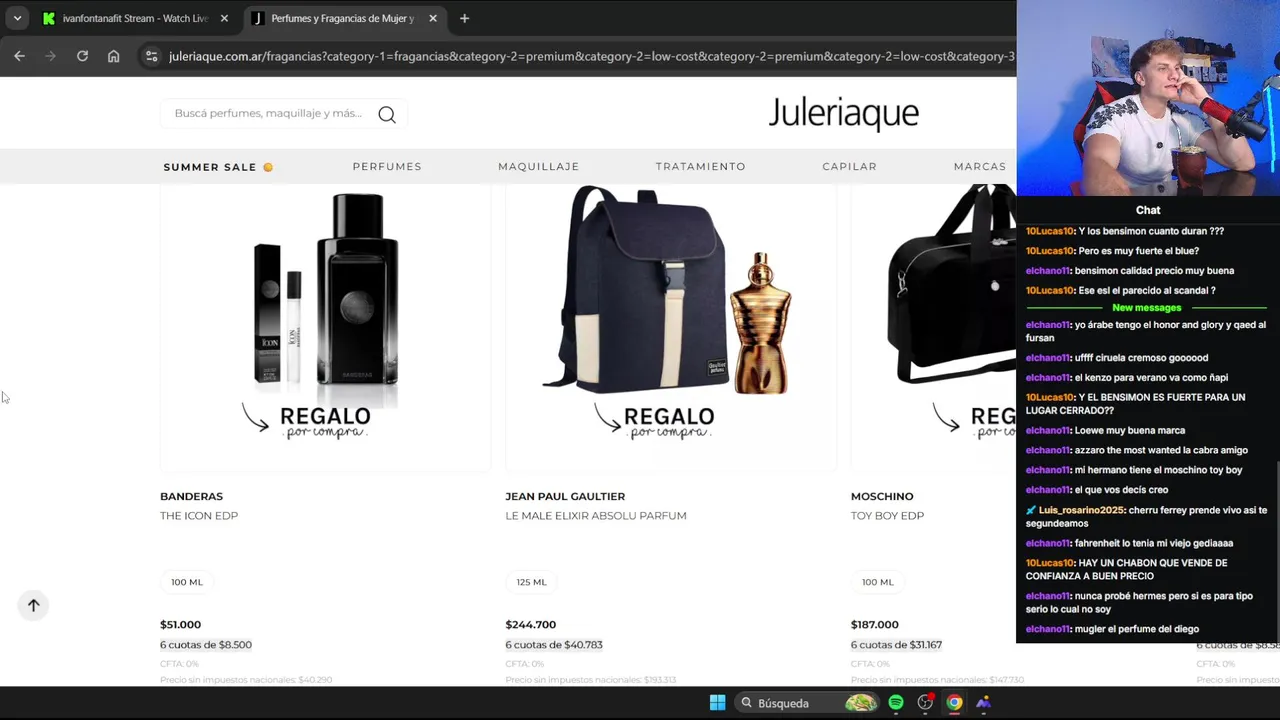The width and height of the screenshot is (1280, 720).
Task: Click the scroll-to-top arrow button
Action: (33, 605)
